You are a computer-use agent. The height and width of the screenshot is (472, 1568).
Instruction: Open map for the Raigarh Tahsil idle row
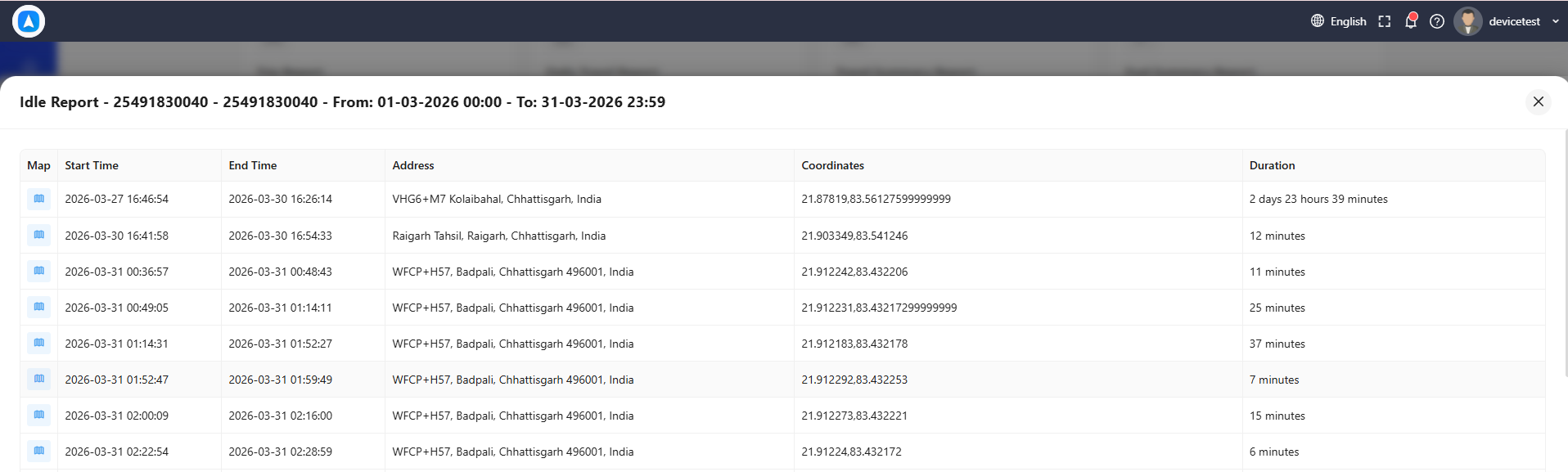(38, 235)
